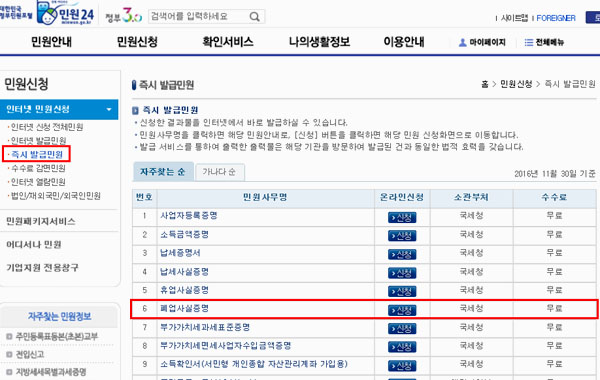This screenshot has width=600, height=380.
Task: Open 부가가치세과세표준증명 document link
Action: tap(205, 327)
